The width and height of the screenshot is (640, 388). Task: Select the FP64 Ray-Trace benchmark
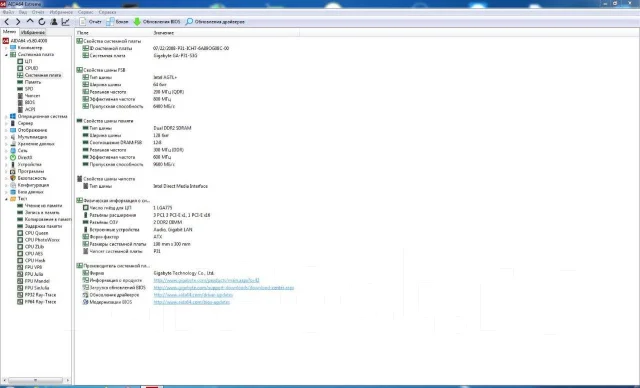[40, 302]
